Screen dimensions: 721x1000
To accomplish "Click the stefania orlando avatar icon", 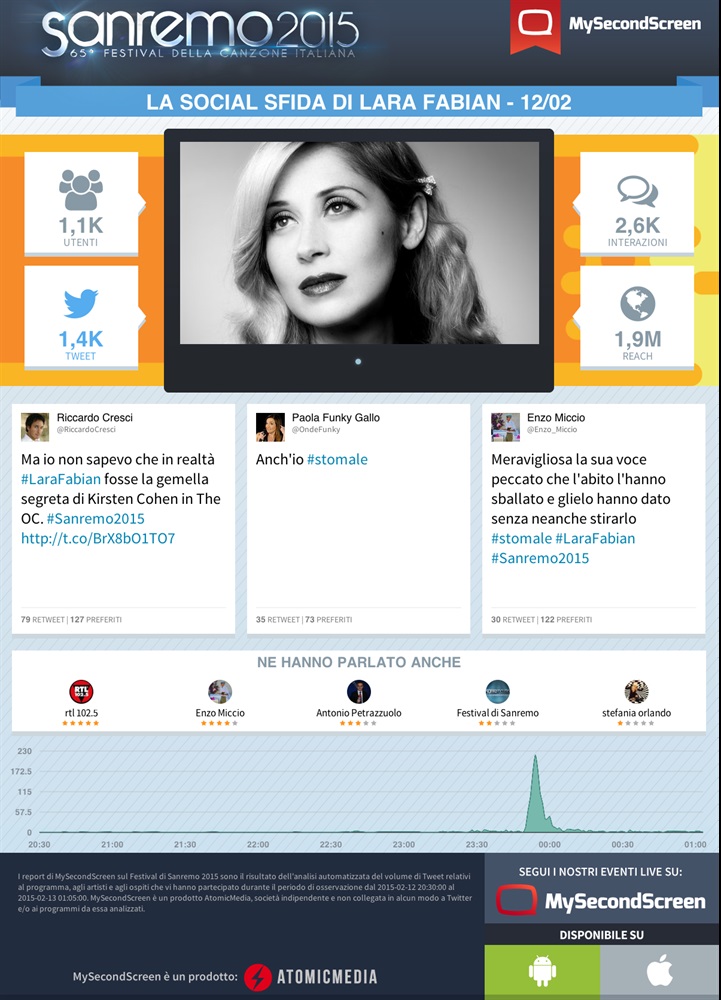I will point(636,691).
